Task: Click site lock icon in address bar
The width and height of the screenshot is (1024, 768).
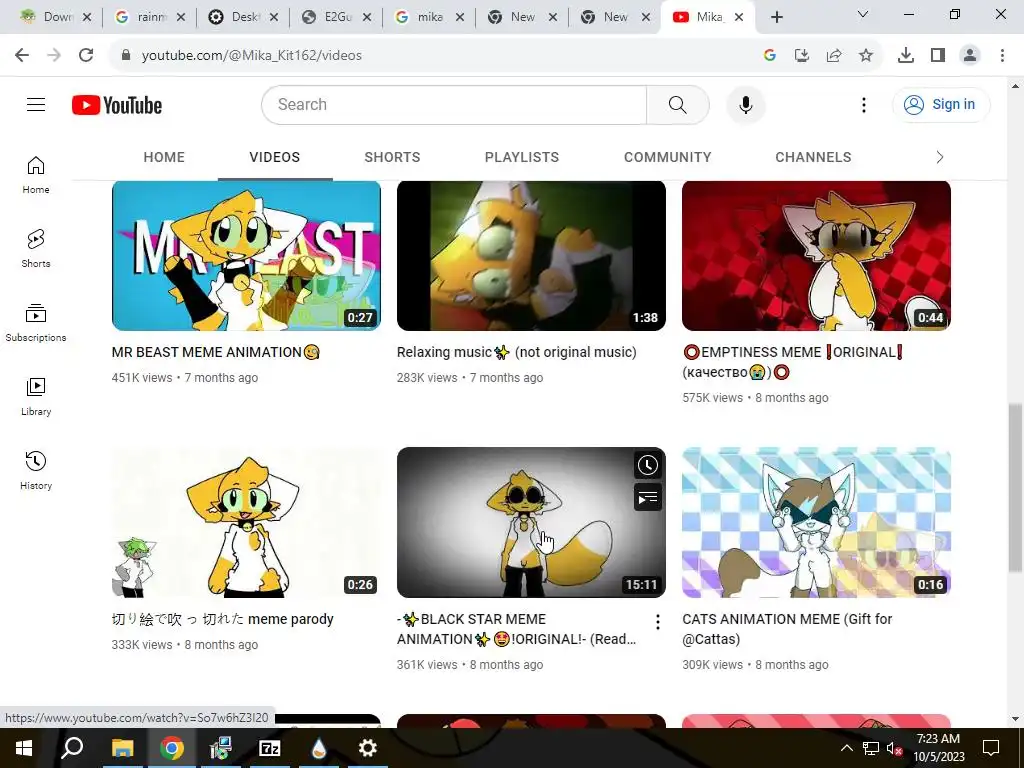Action: (x=126, y=56)
